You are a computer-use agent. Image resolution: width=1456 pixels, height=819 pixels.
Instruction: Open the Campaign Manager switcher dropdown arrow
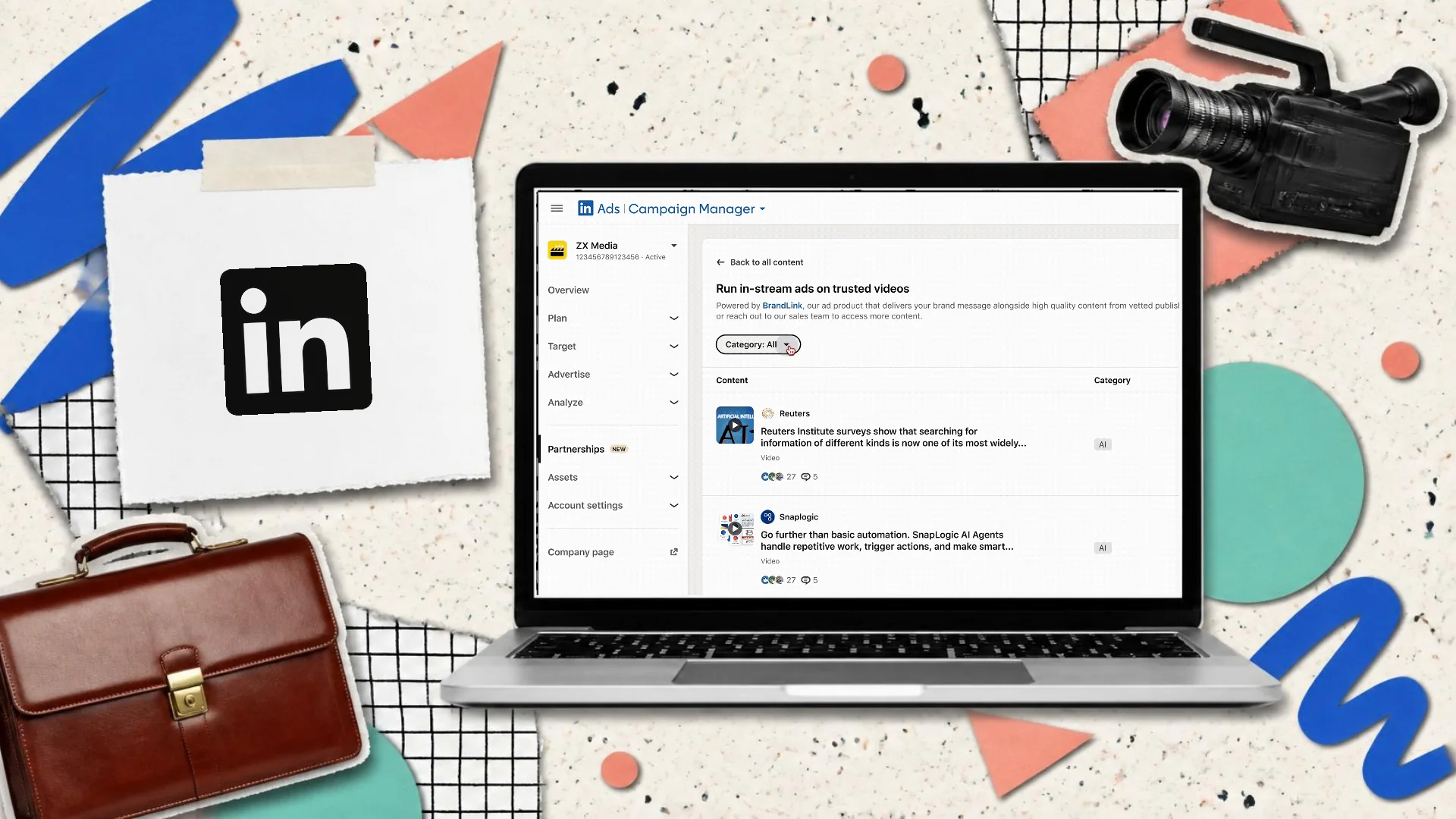point(762,209)
